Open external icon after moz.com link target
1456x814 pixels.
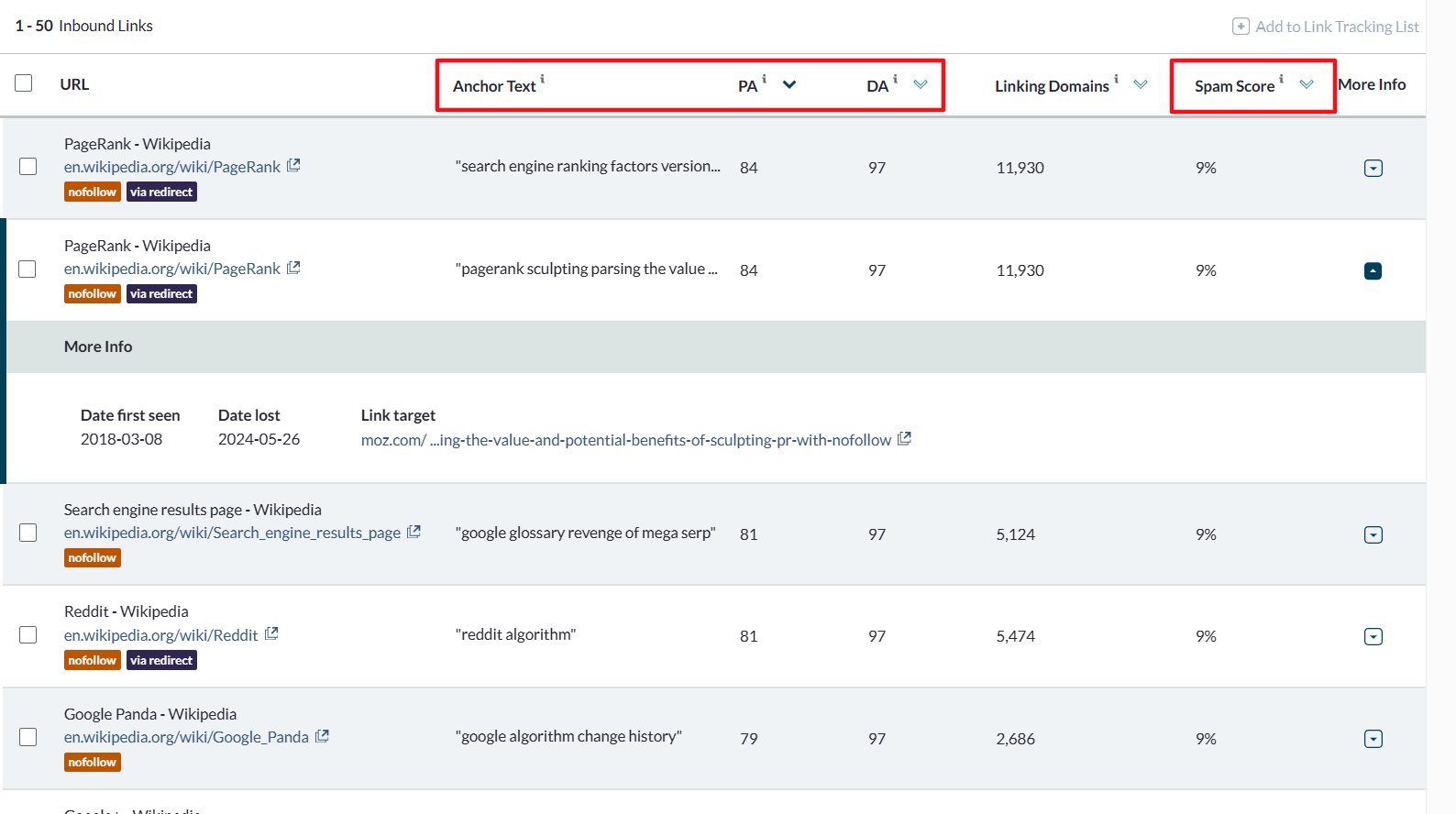click(x=904, y=439)
